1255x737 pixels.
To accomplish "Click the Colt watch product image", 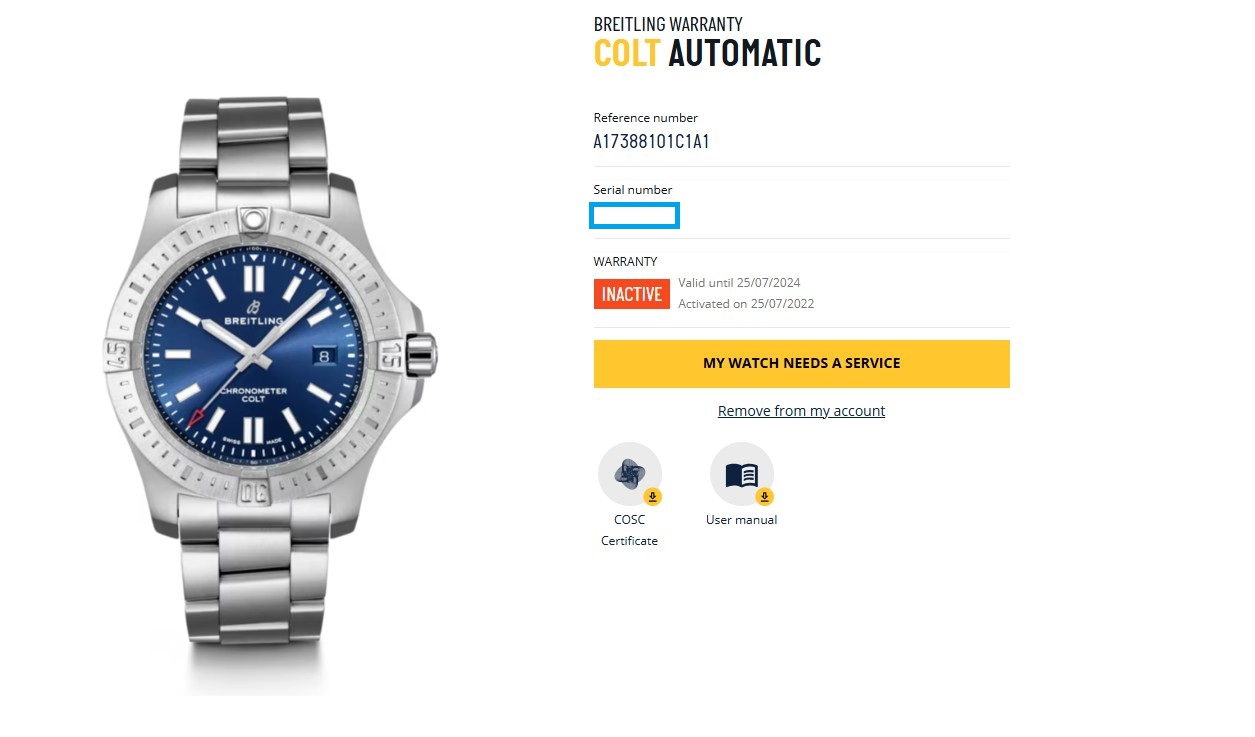I will 270,395.
